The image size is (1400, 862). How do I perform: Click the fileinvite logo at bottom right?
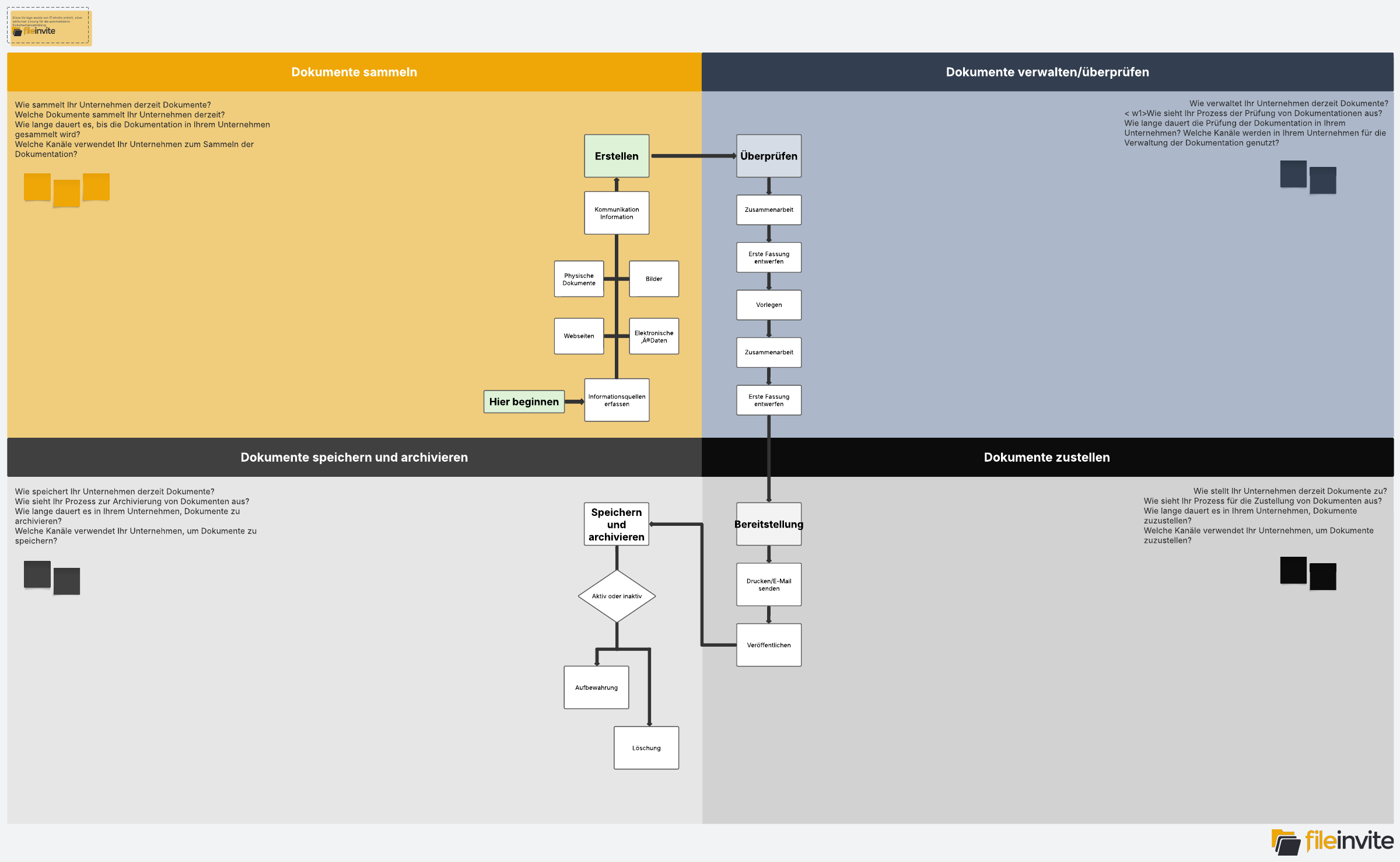1332,841
